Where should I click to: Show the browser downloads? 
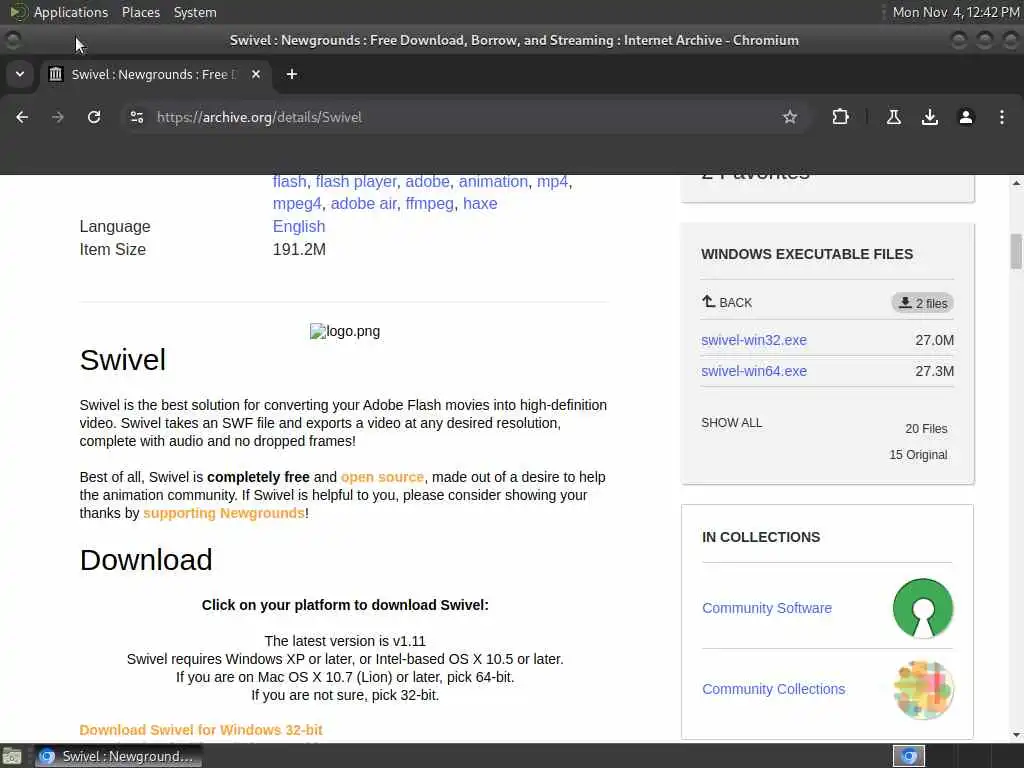point(930,117)
